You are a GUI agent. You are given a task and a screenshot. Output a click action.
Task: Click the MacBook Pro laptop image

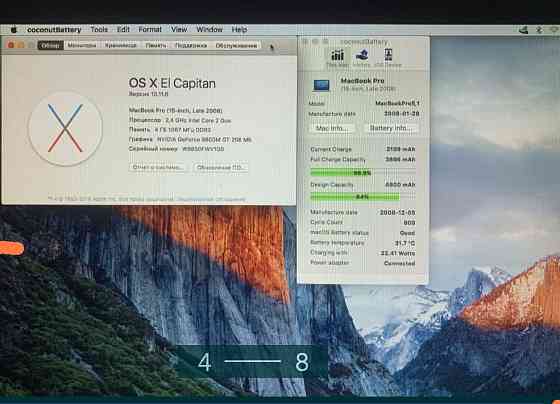tap(321, 85)
